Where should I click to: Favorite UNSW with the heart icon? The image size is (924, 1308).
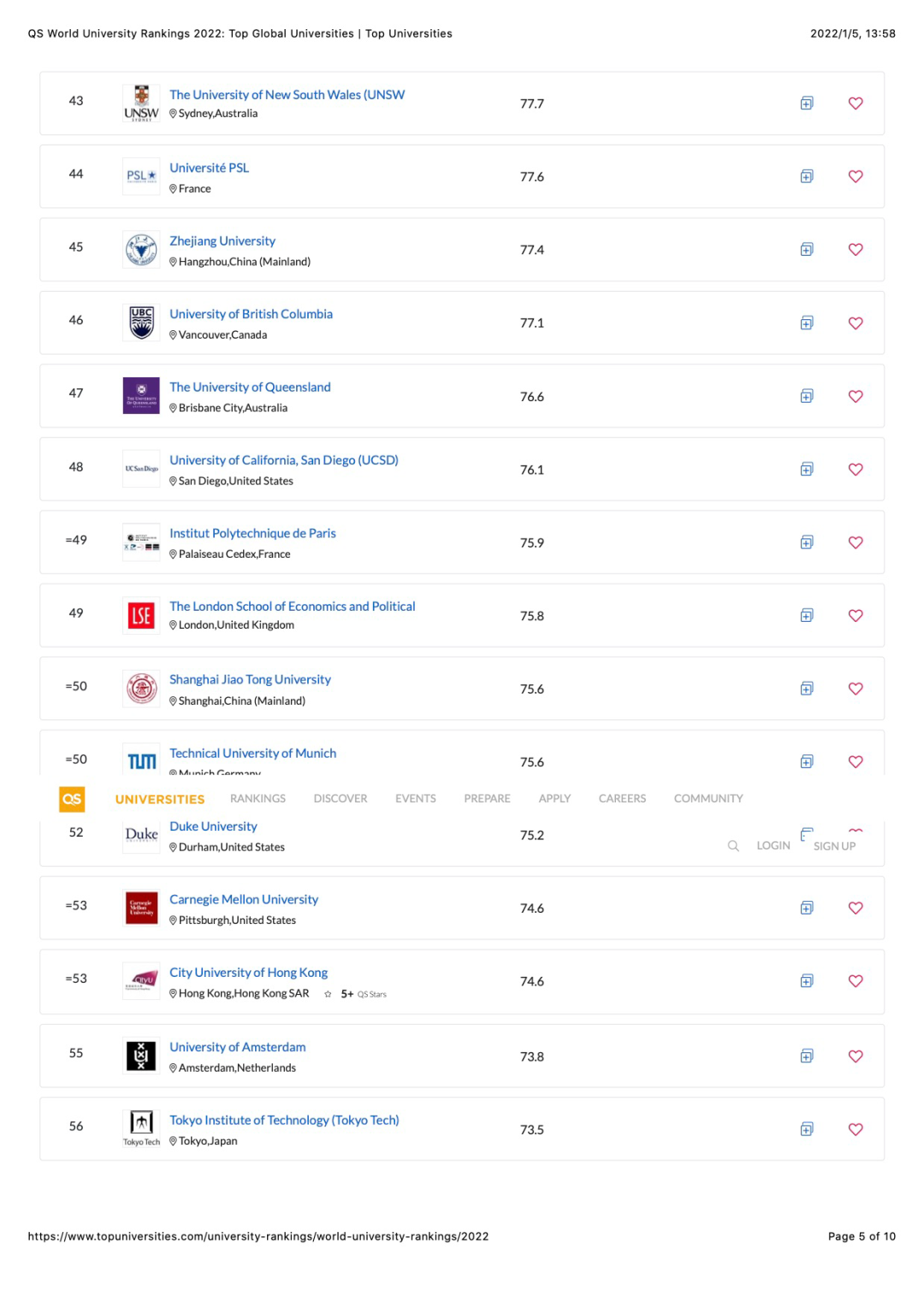click(856, 104)
